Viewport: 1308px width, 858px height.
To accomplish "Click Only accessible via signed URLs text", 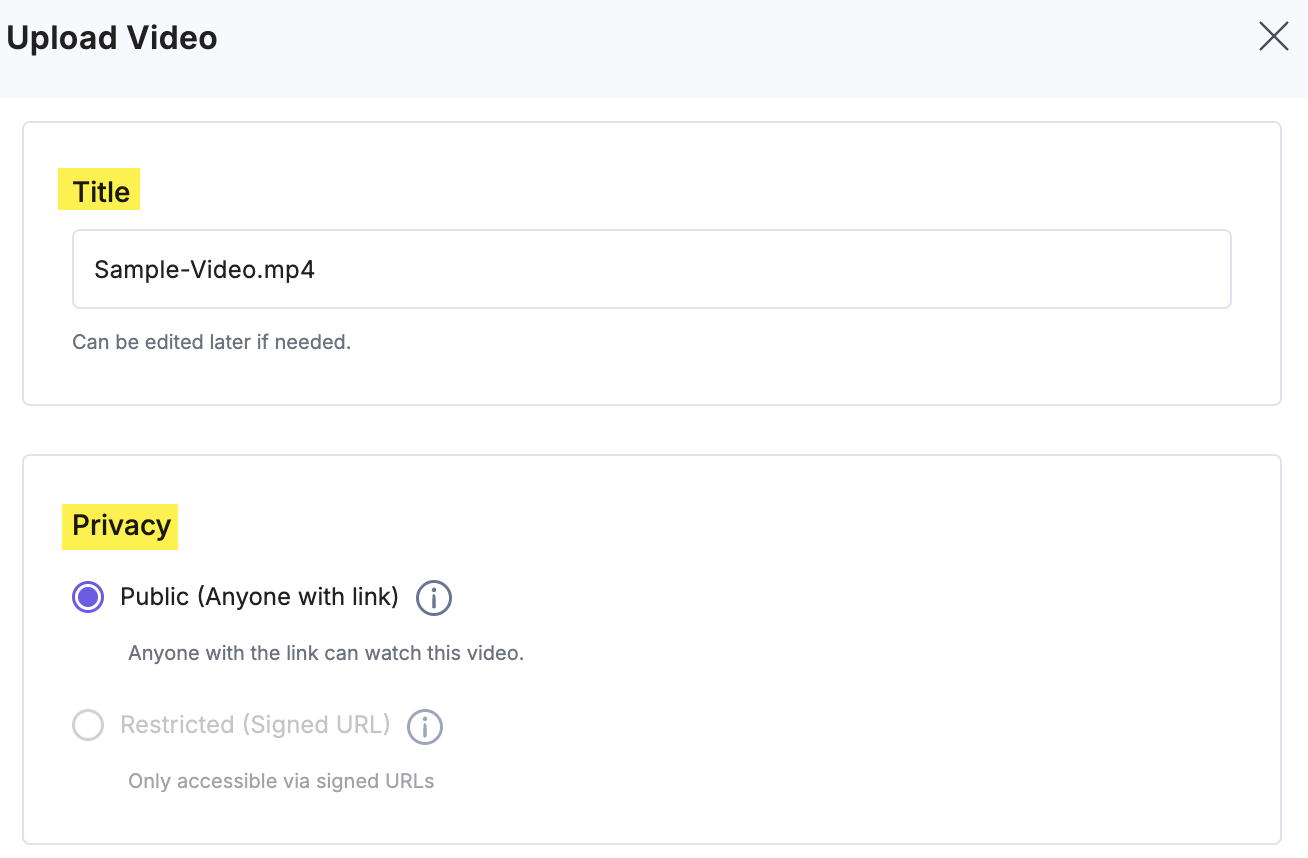I will click(x=280, y=780).
